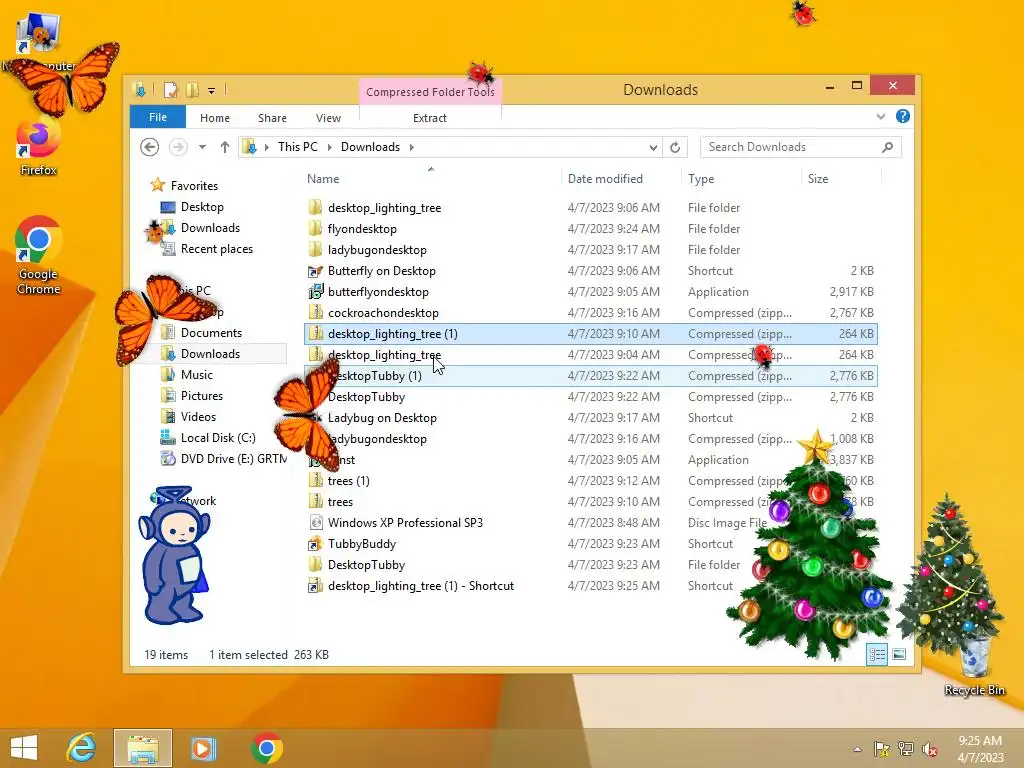Switch to the Home ribbon tab
The image size is (1024, 768).
point(215,118)
